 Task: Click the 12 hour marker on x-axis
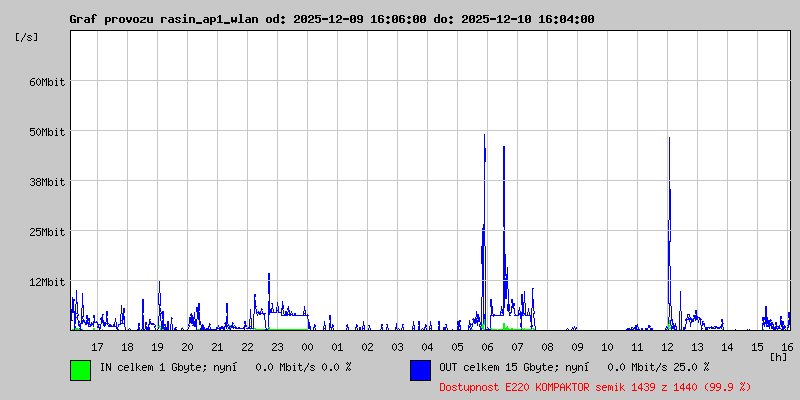(667, 347)
